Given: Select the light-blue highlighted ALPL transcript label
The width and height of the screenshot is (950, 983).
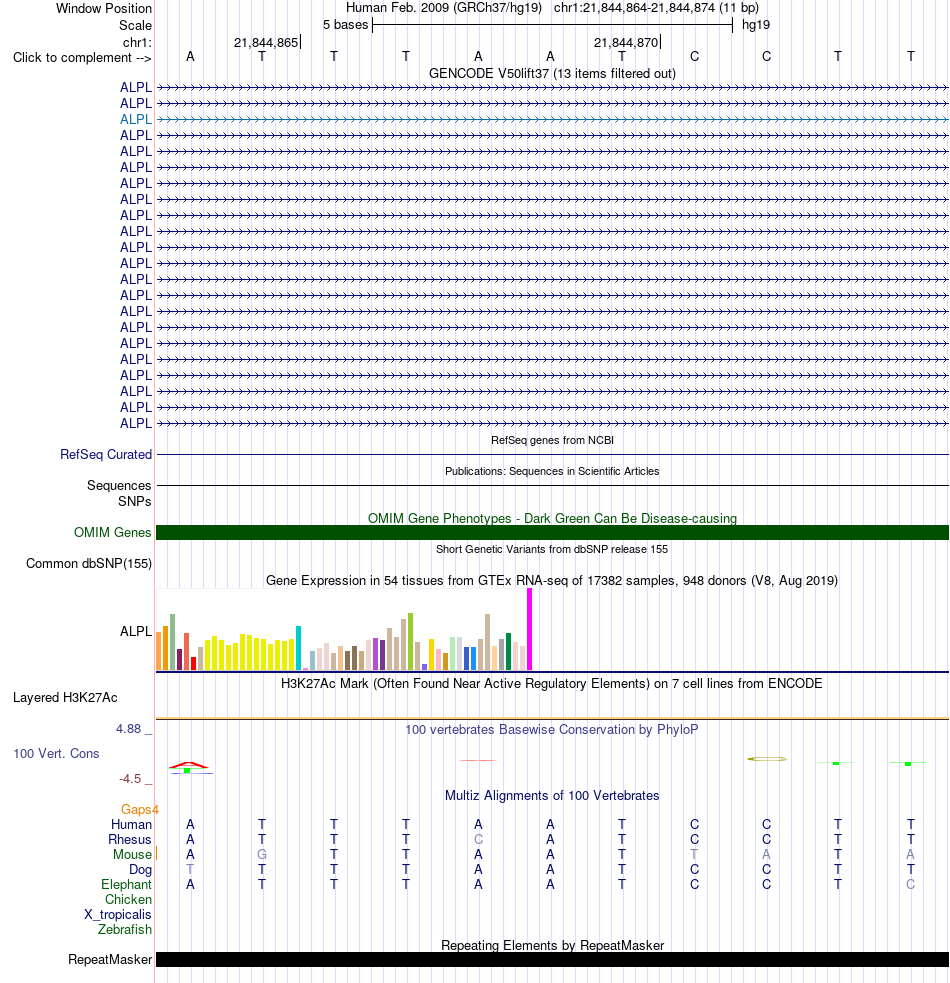Looking at the screenshot, I should coord(136,119).
